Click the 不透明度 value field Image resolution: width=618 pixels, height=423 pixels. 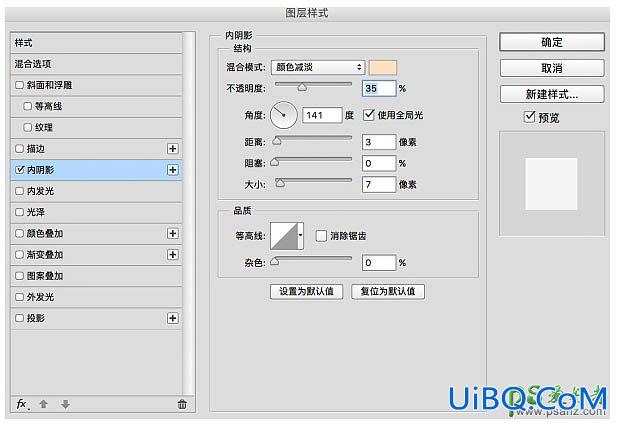point(378,88)
